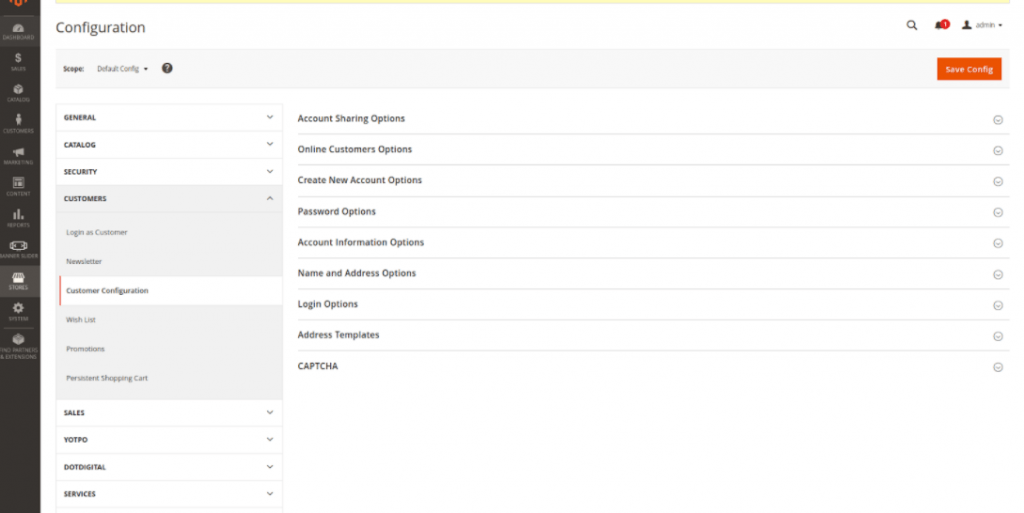This screenshot has height=513, width=1024.
Task: Collapse the Customers configuration group
Action: (x=169, y=199)
